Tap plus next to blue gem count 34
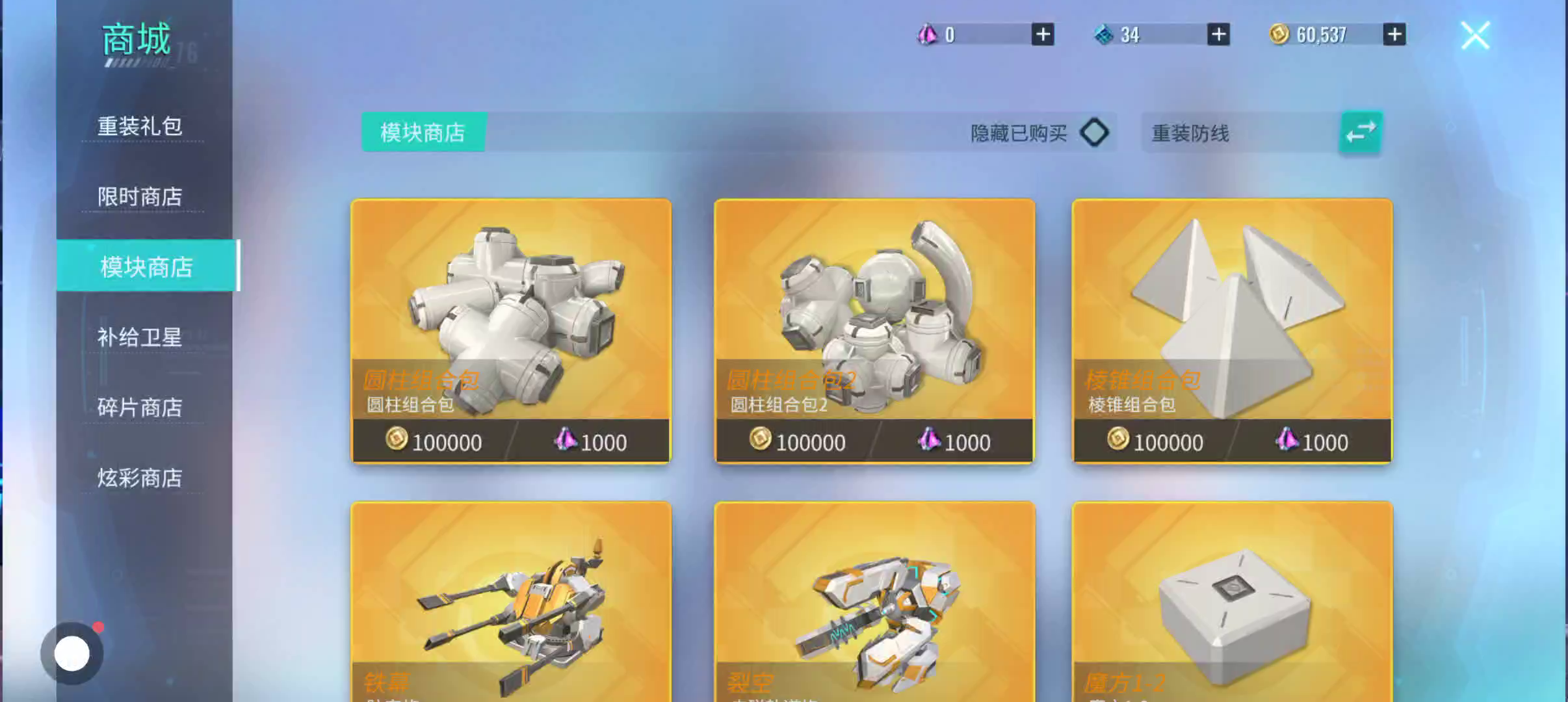The image size is (1568, 702). point(1218,34)
